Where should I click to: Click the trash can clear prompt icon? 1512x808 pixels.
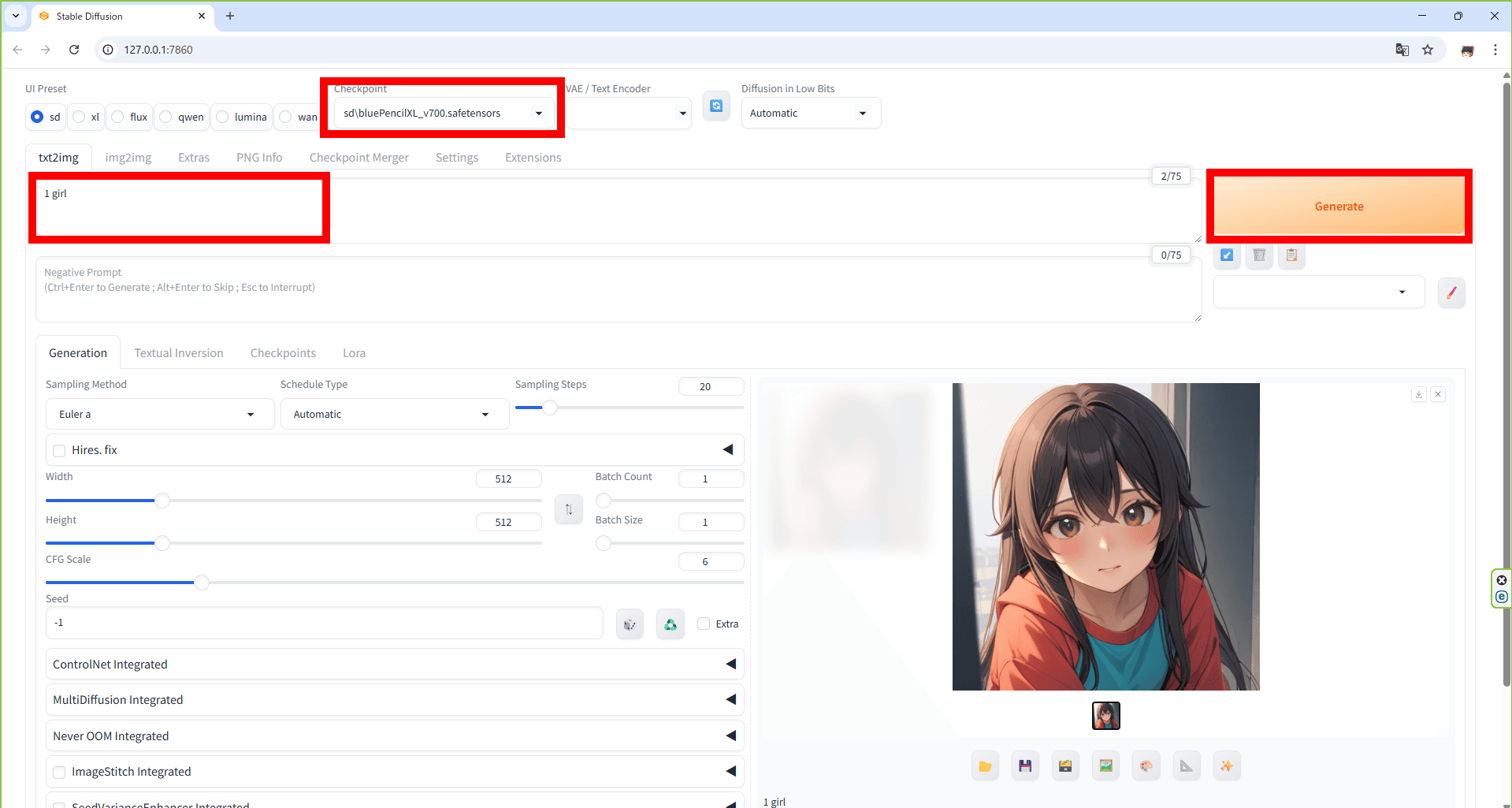[x=1259, y=255]
